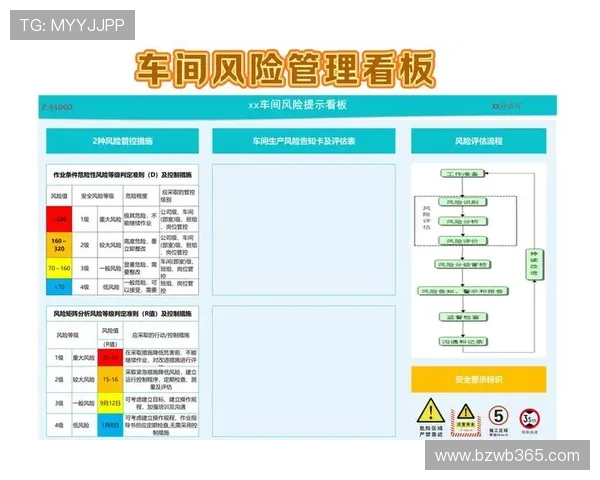This screenshot has height=480, width=600.
Task: Select the 风险分析 flowchart box
Action: 463,221
